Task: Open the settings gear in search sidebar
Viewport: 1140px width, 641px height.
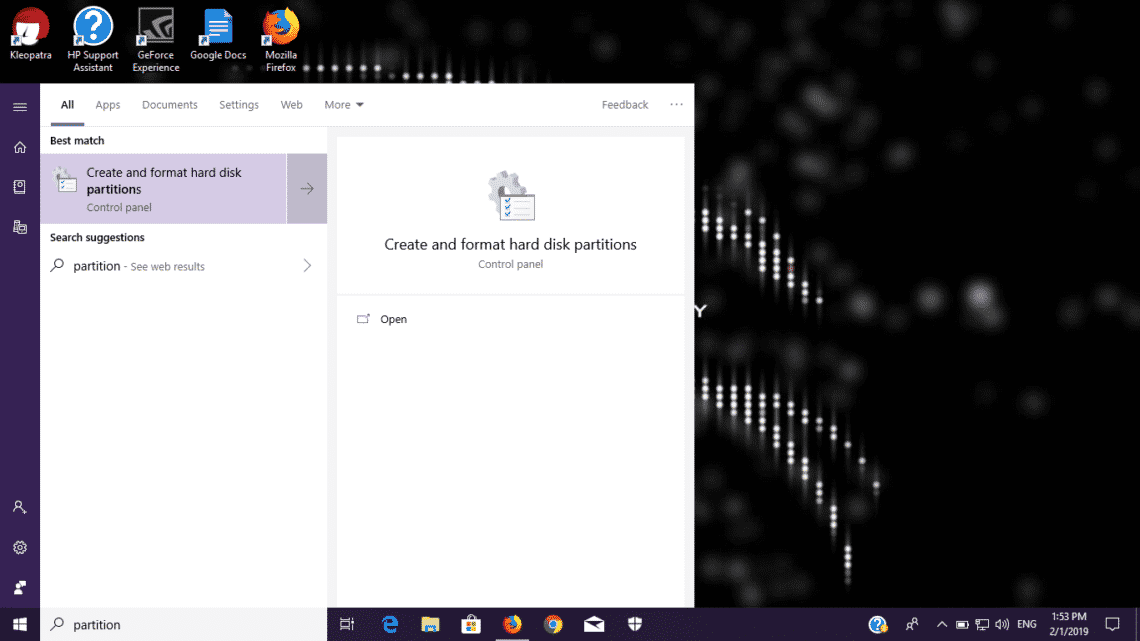Action: tap(19, 548)
